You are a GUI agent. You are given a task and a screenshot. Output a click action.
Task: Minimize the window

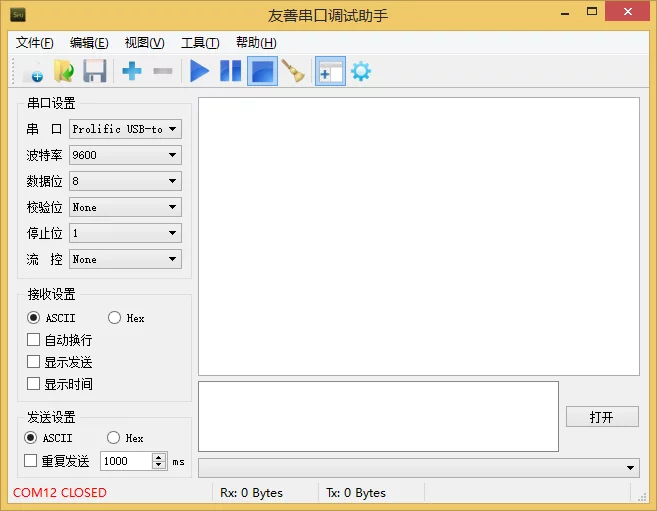click(565, 13)
